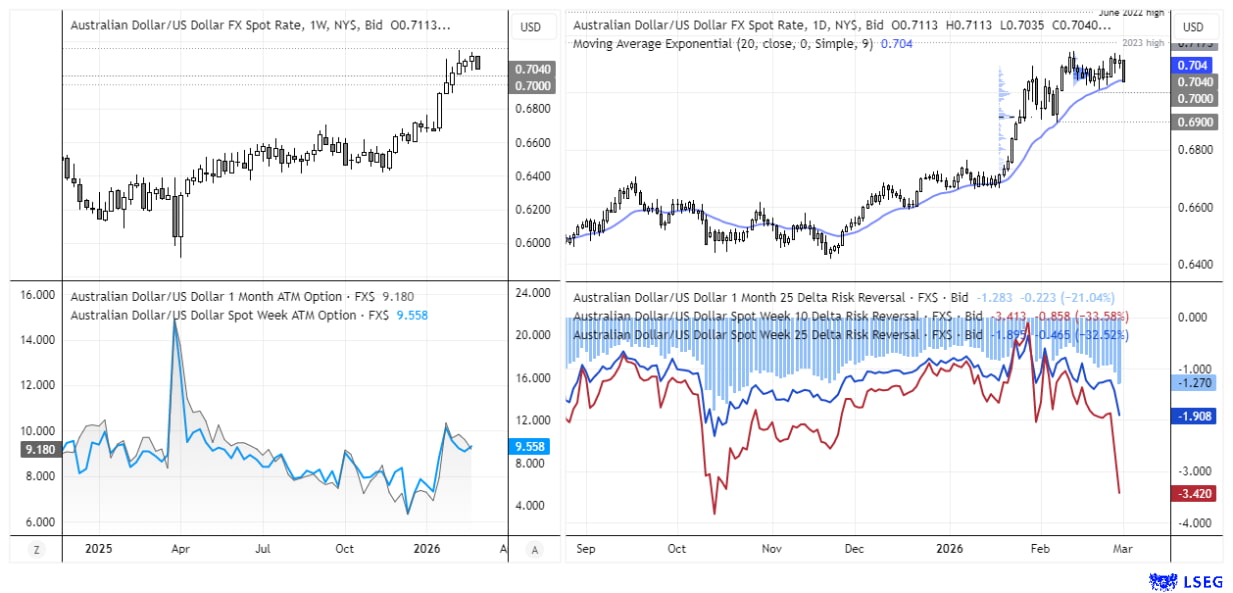
Task: Click the blue 0.704 EMA price label
Action: (1194, 65)
